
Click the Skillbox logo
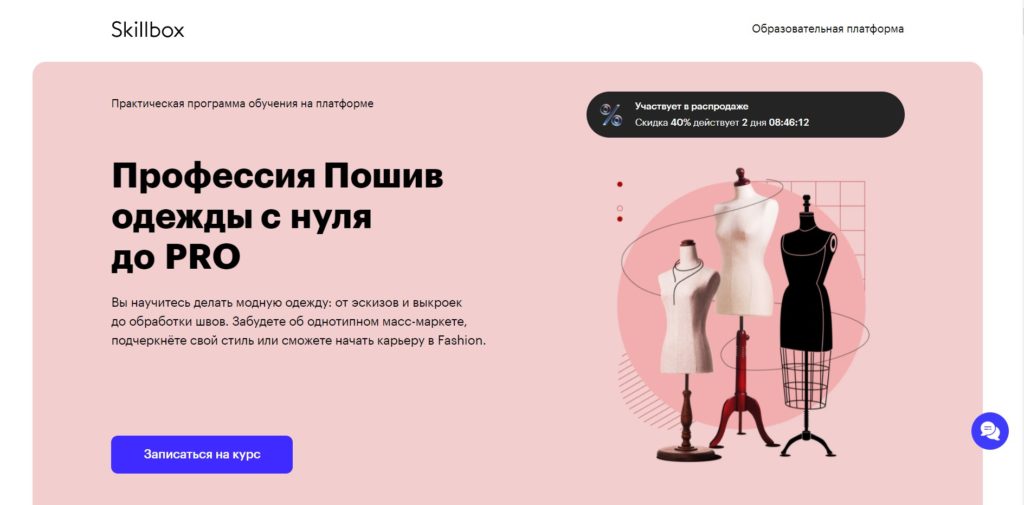(x=148, y=29)
